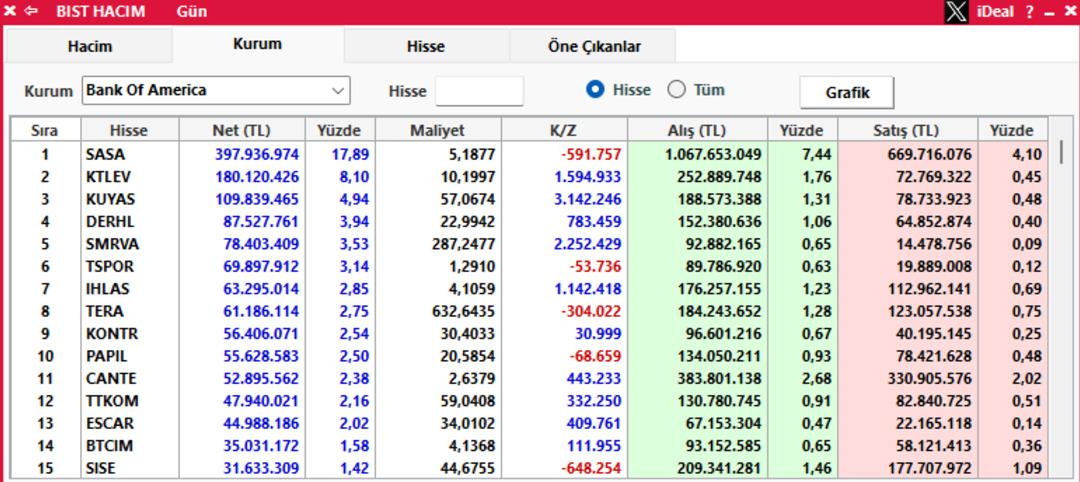Click Maliyet value 632,6435

(x=465, y=311)
